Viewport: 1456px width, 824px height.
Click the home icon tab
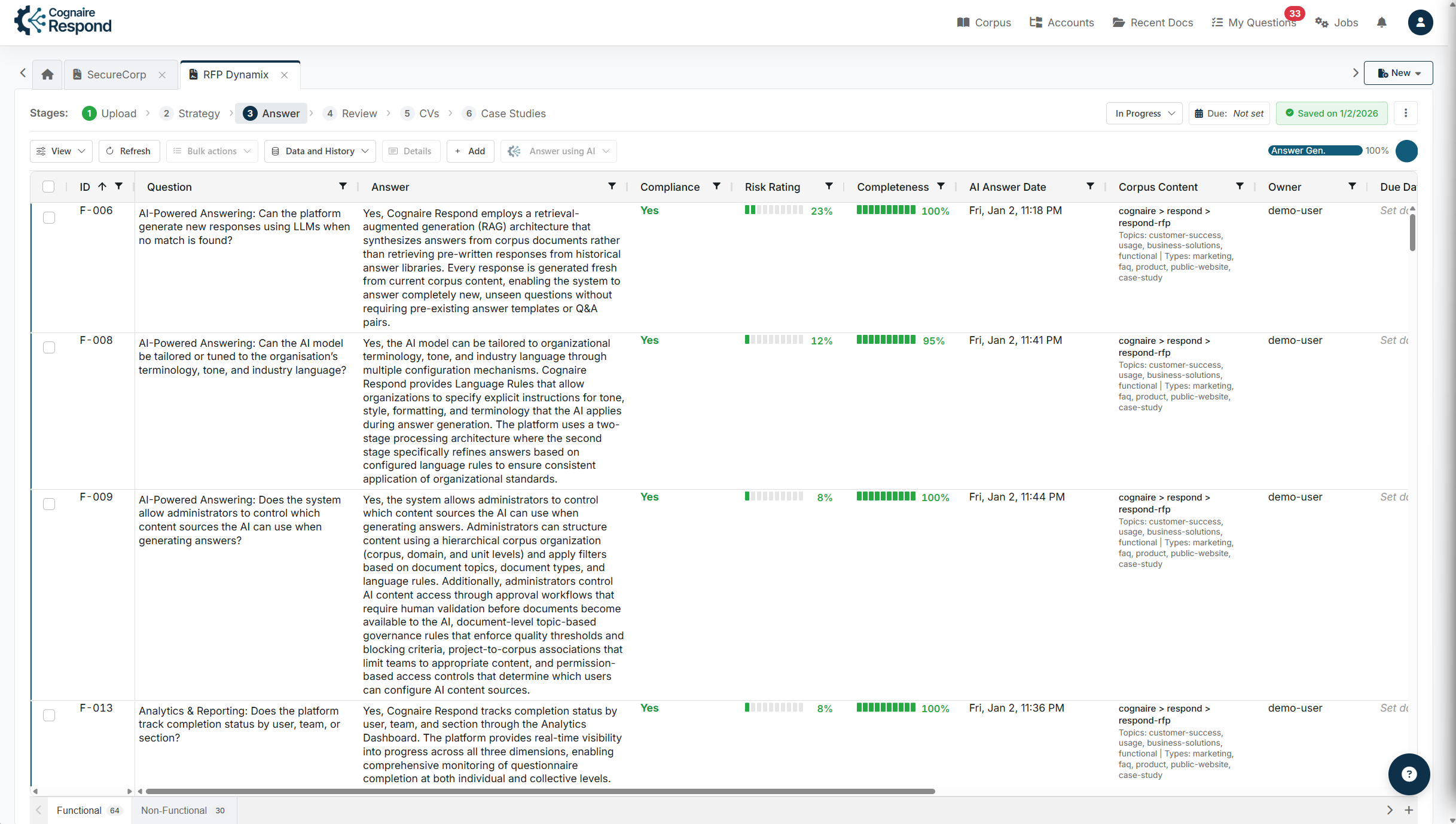[47, 75]
